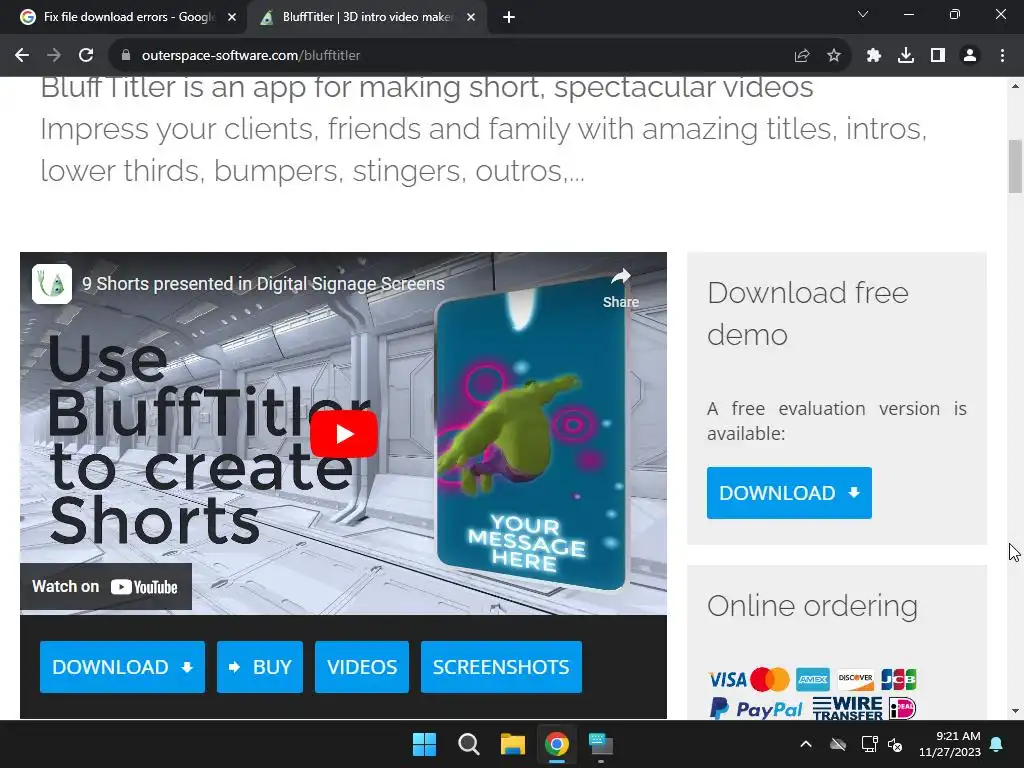View site information via lock icon

126,56
